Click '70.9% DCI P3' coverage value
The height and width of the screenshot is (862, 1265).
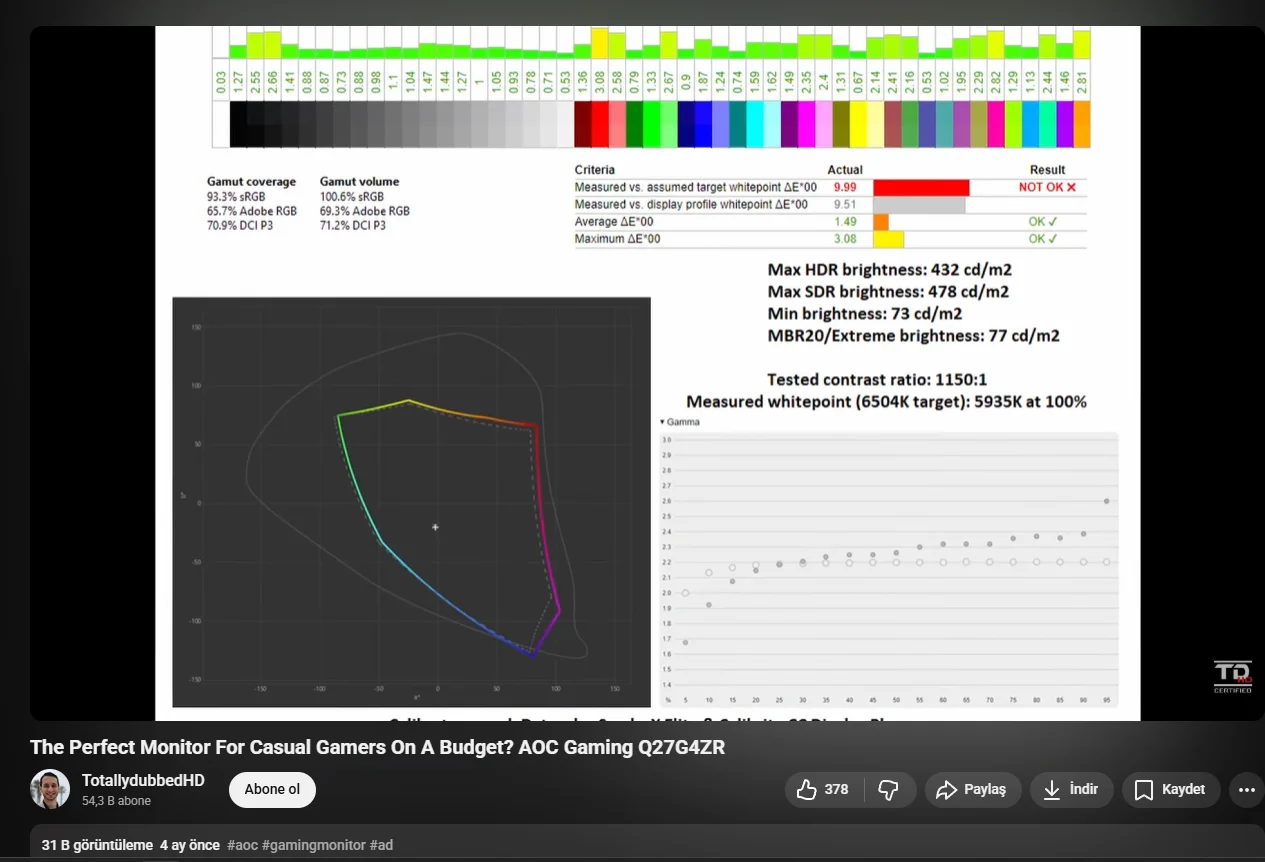pos(240,226)
